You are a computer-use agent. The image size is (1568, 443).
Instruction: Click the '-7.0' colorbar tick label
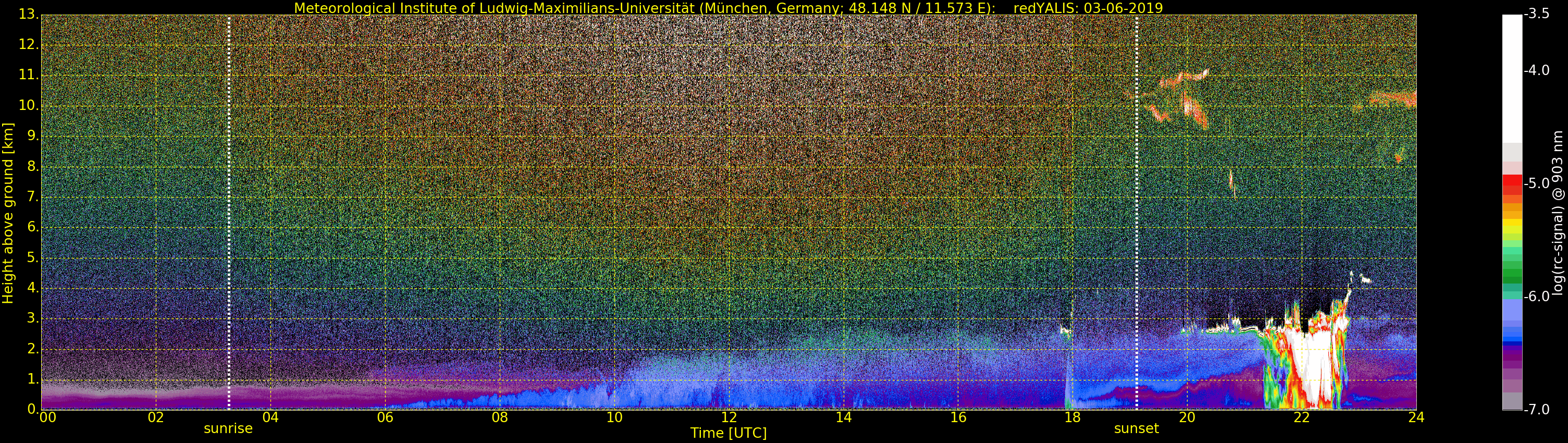pos(1537,409)
